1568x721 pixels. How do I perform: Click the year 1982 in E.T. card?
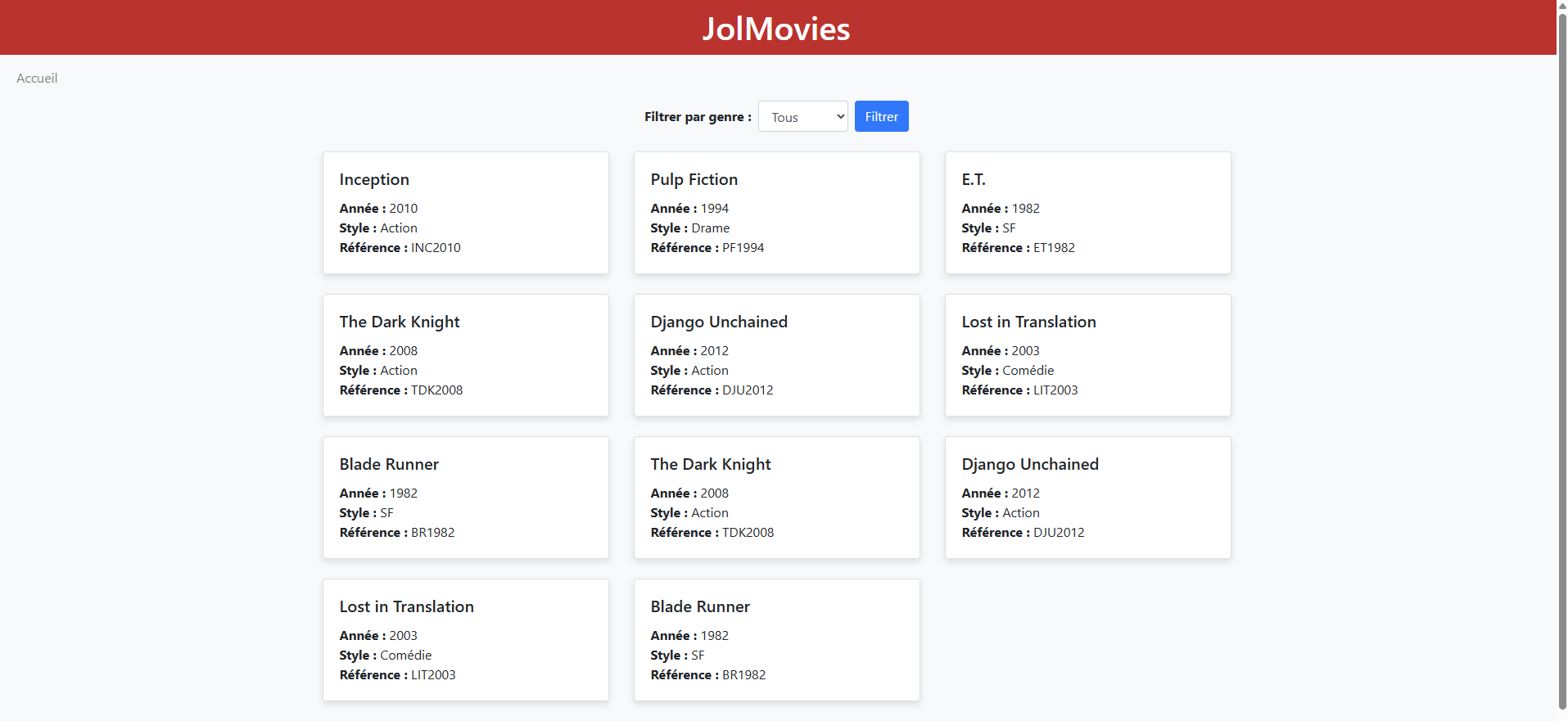(1026, 209)
